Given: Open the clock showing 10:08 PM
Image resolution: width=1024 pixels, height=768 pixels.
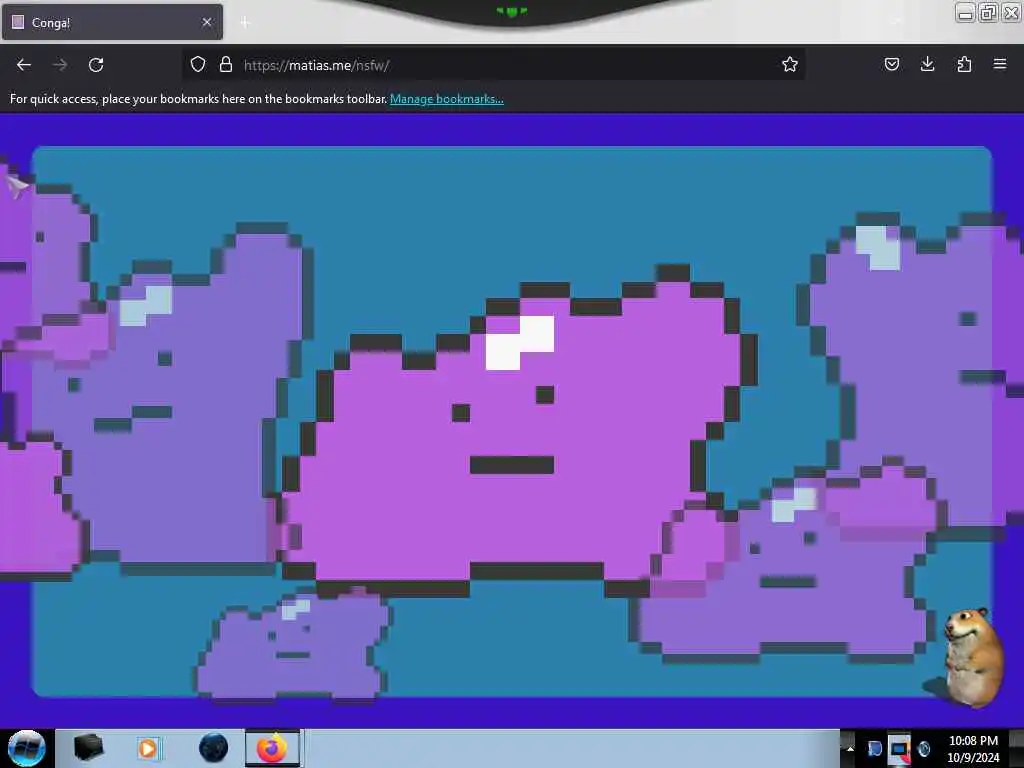Looking at the screenshot, I should (x=973, y=749).
